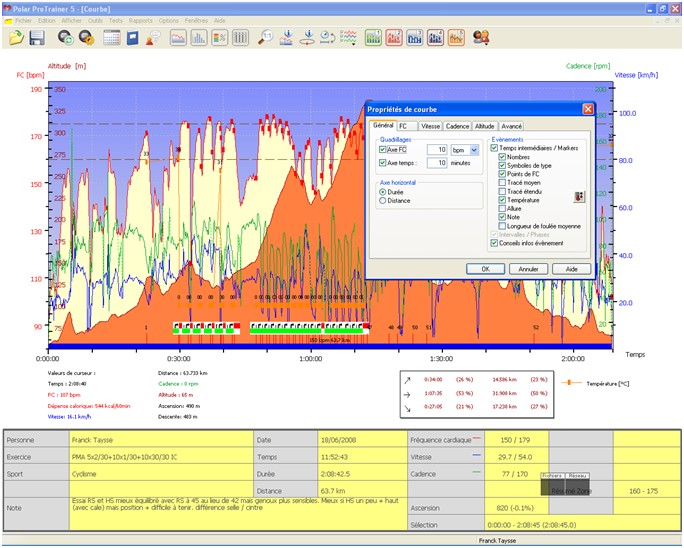Click the Aide help button
Viewport: 684px width, 548px height.
point(571,268)
